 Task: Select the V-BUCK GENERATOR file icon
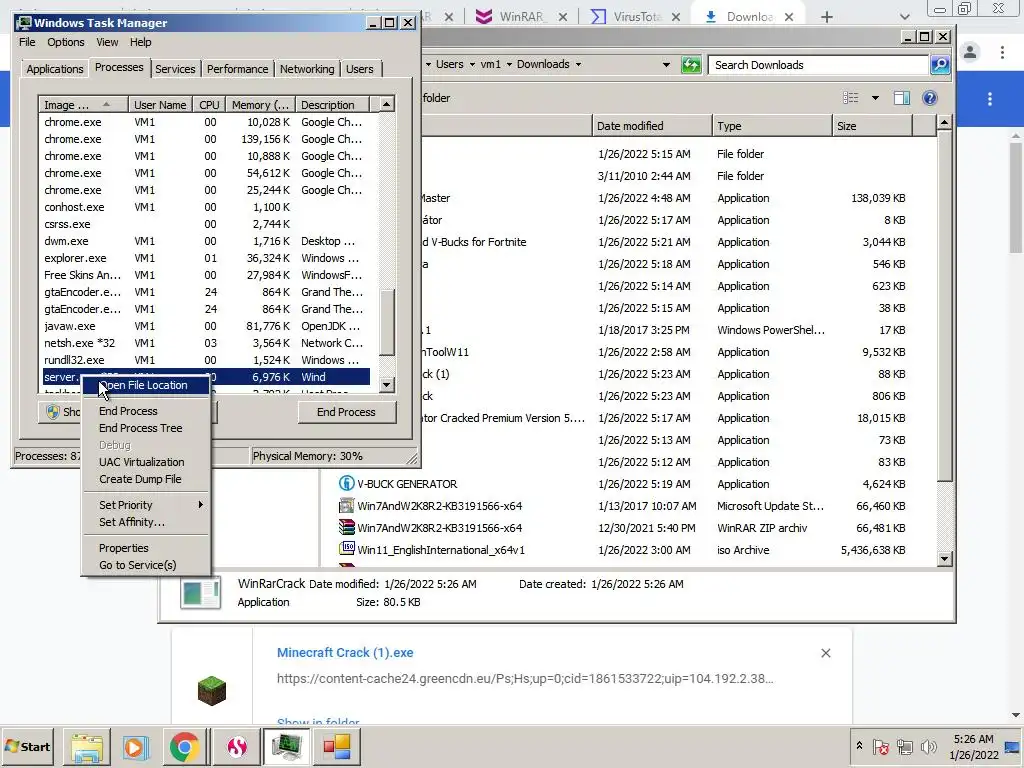click(346, 484)
